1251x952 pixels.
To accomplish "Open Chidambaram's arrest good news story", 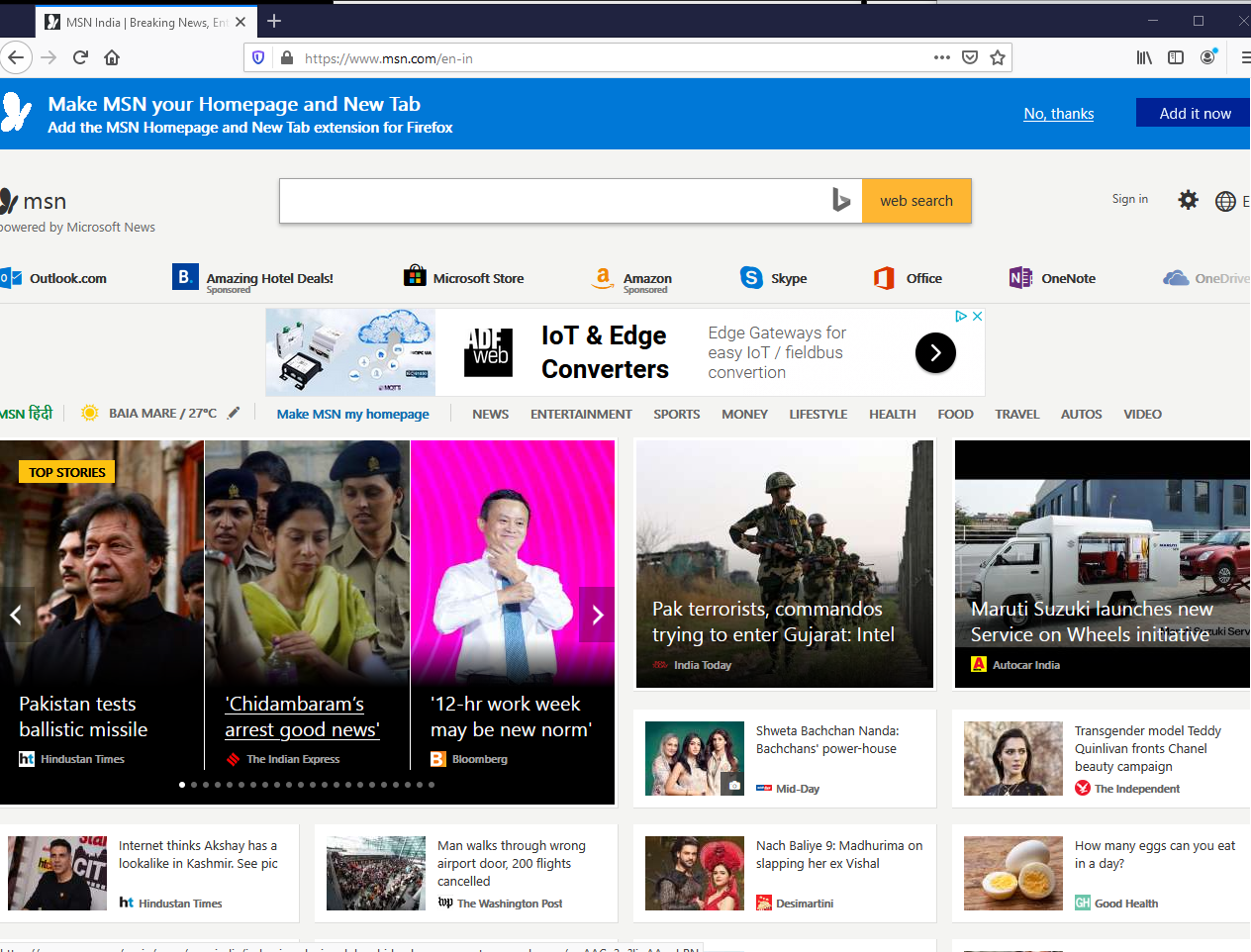I will pyautogui.click(x=308, y=605).
